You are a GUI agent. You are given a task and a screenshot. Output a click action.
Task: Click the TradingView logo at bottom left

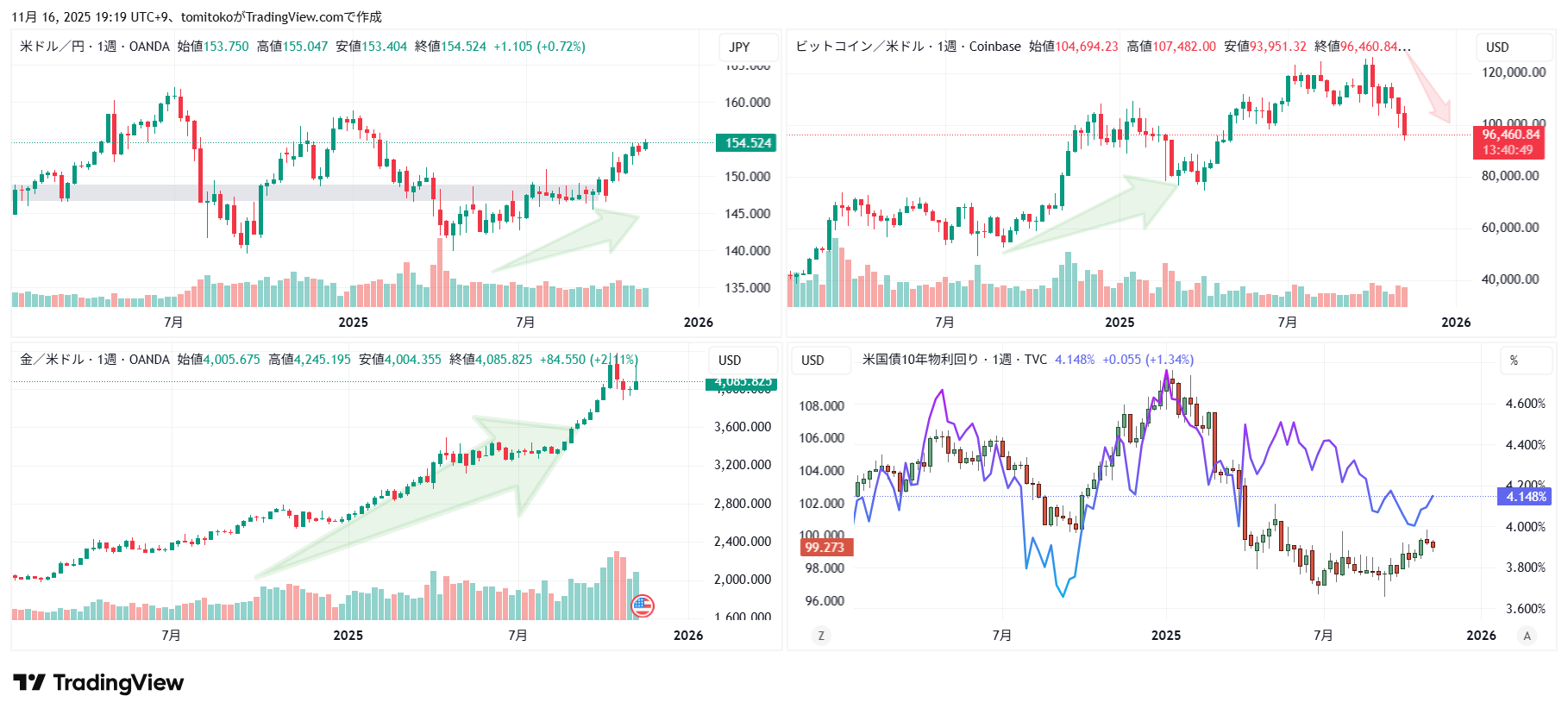98,683
